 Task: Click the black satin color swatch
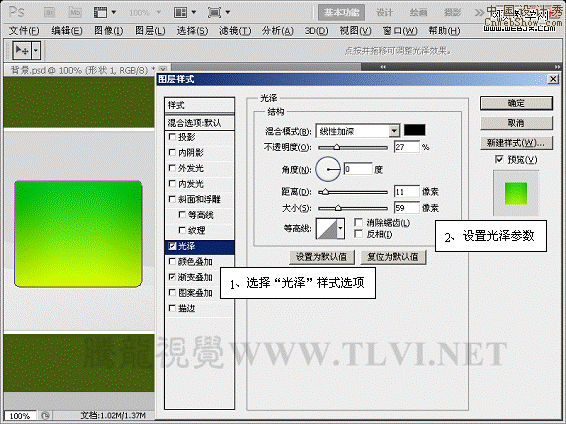click(414, 130)
